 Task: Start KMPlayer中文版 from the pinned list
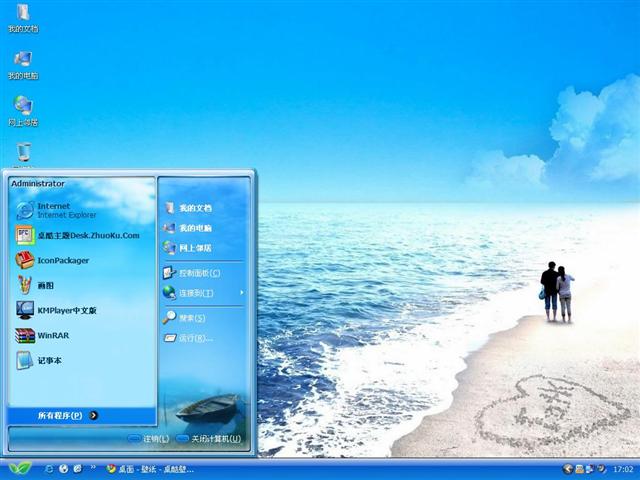tap(65, 310)
